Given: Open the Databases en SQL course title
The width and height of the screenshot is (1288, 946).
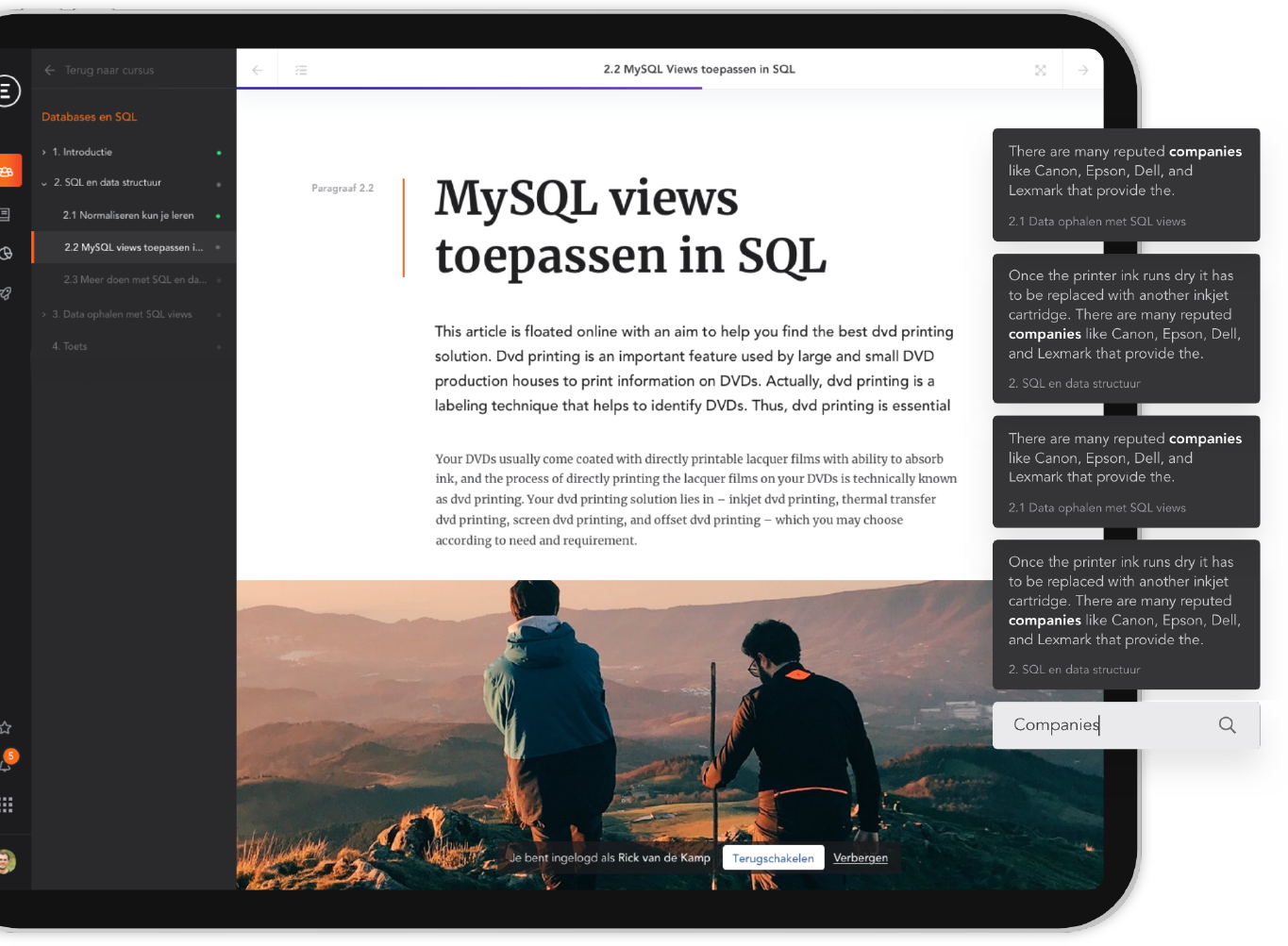Looking at the screenshot, I should pyautogui.click(x=89, y=117).
